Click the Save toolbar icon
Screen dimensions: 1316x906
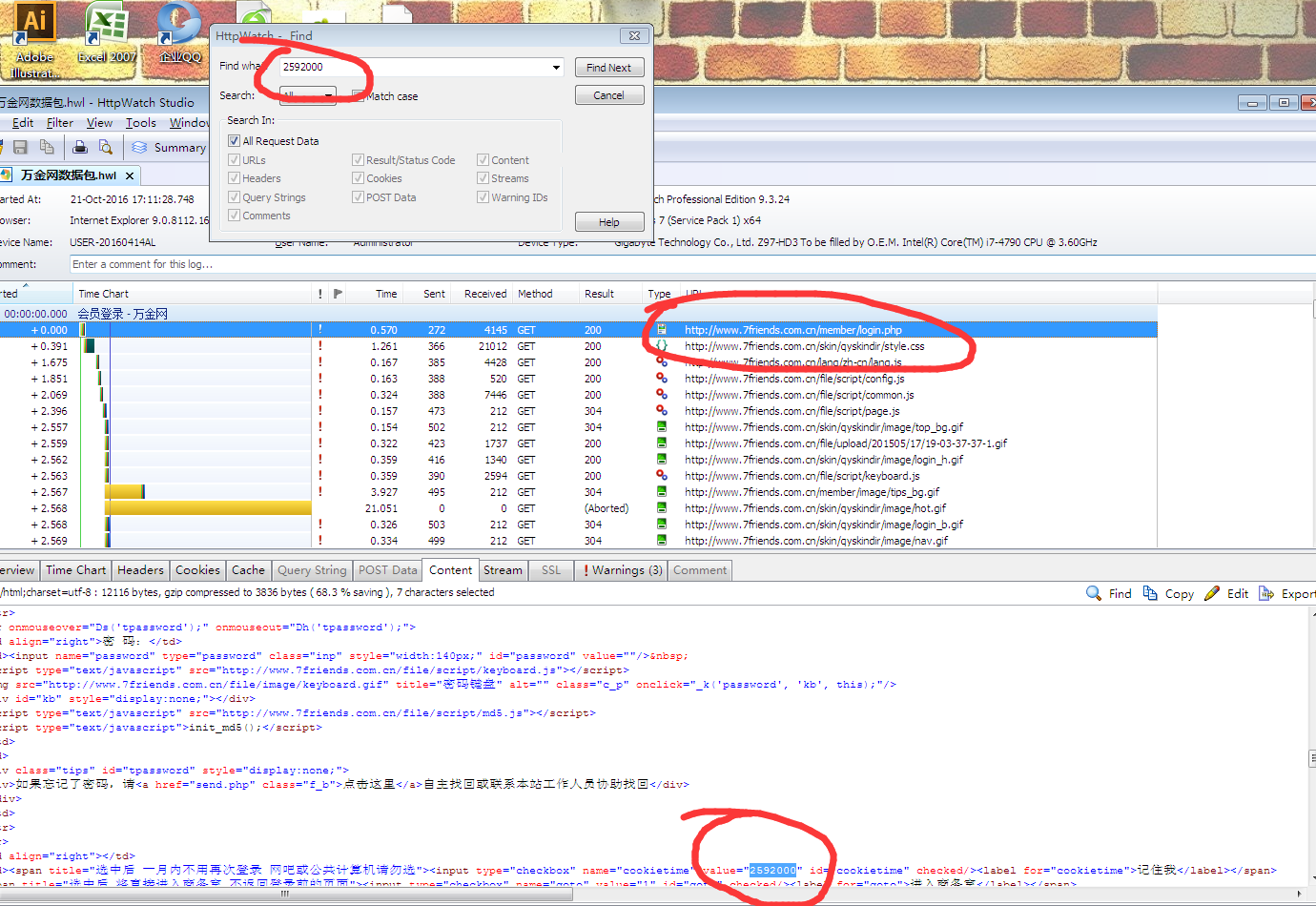tap(20, 148)
